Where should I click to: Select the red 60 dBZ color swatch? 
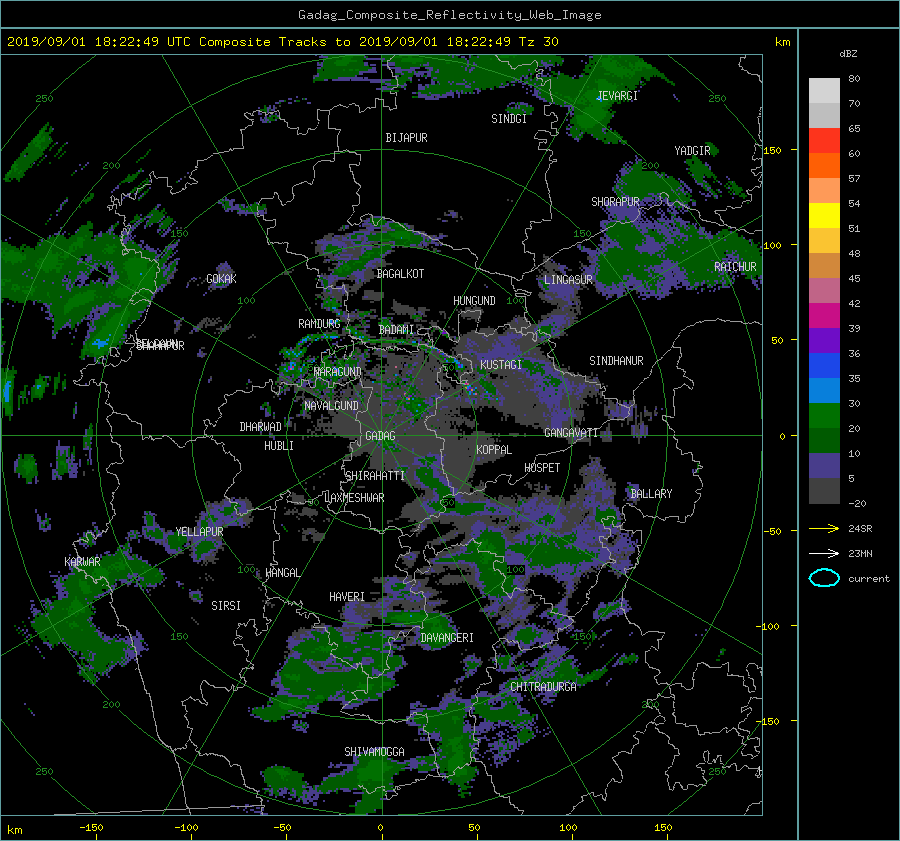[824, 141]
